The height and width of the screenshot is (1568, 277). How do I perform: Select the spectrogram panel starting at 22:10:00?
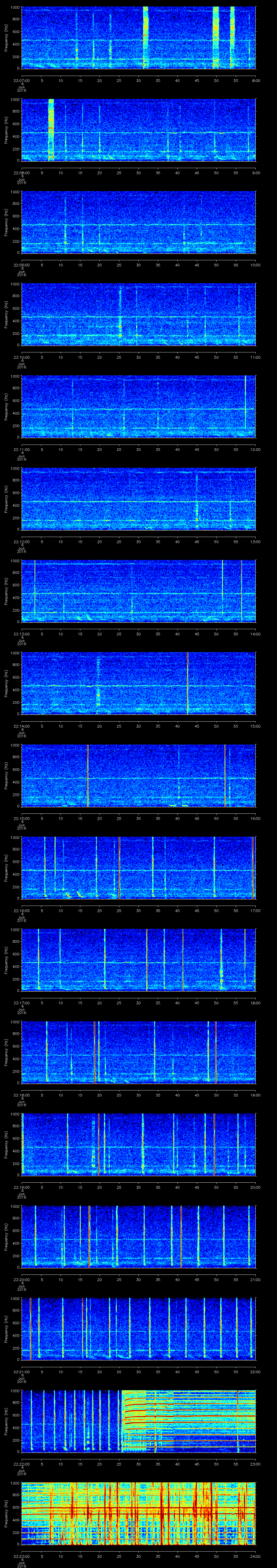(138, 315)
